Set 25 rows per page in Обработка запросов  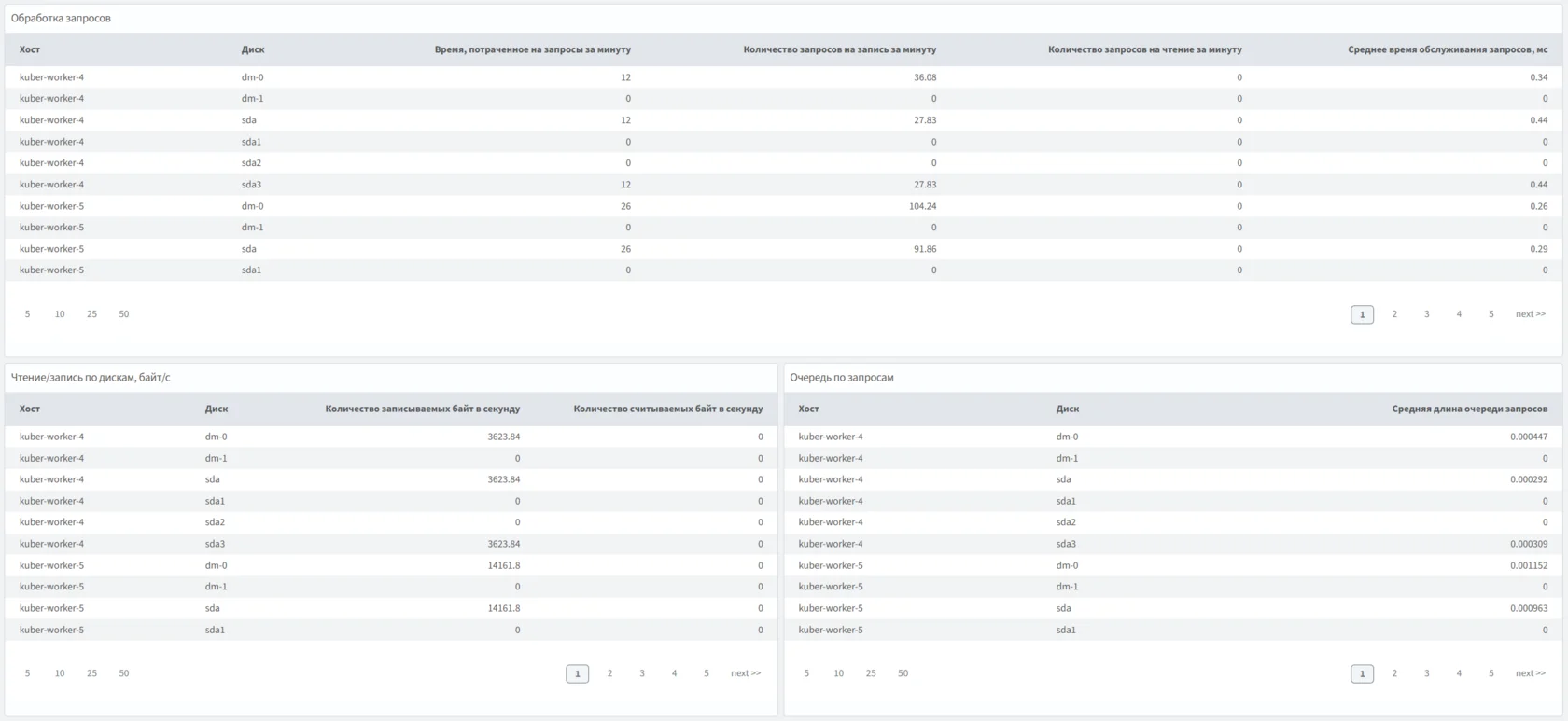tap(91, 314)
